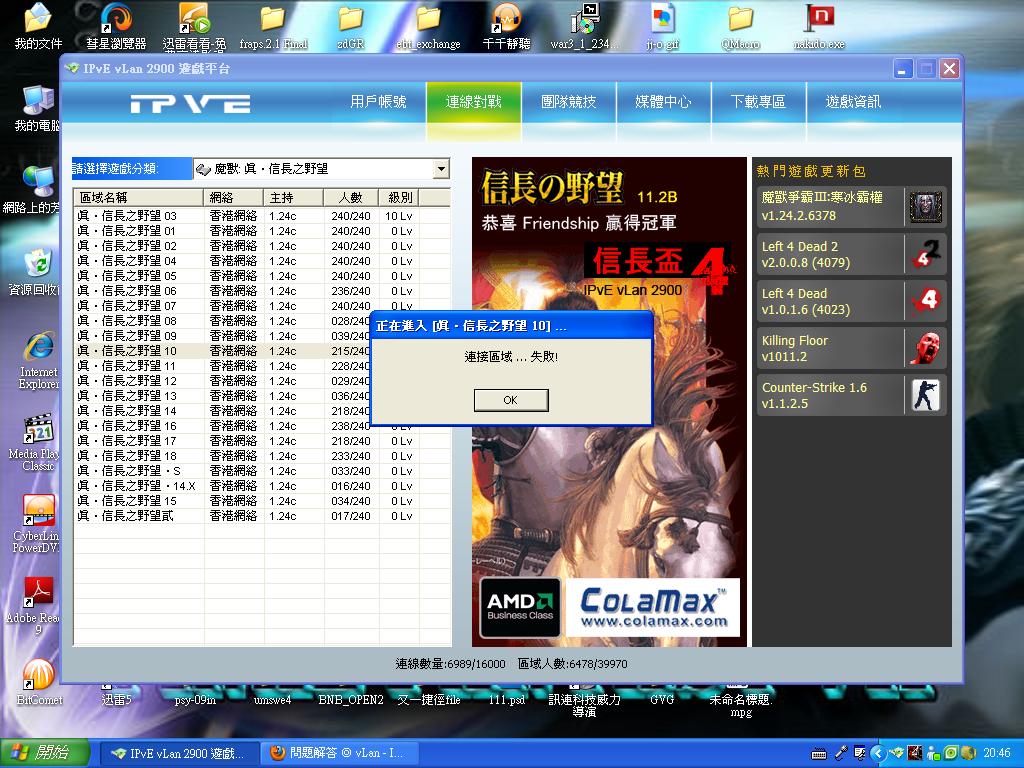Screen dimensions: 1024x768
Task: Expand the game category dropdown arrow
Action: tap(441, 169)
